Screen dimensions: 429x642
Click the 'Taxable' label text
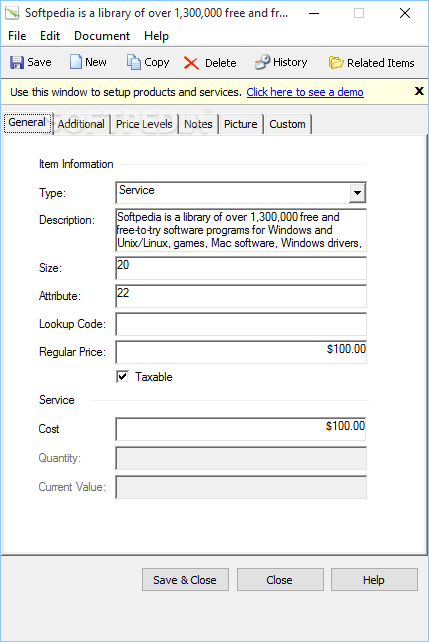tap(154, 377)
